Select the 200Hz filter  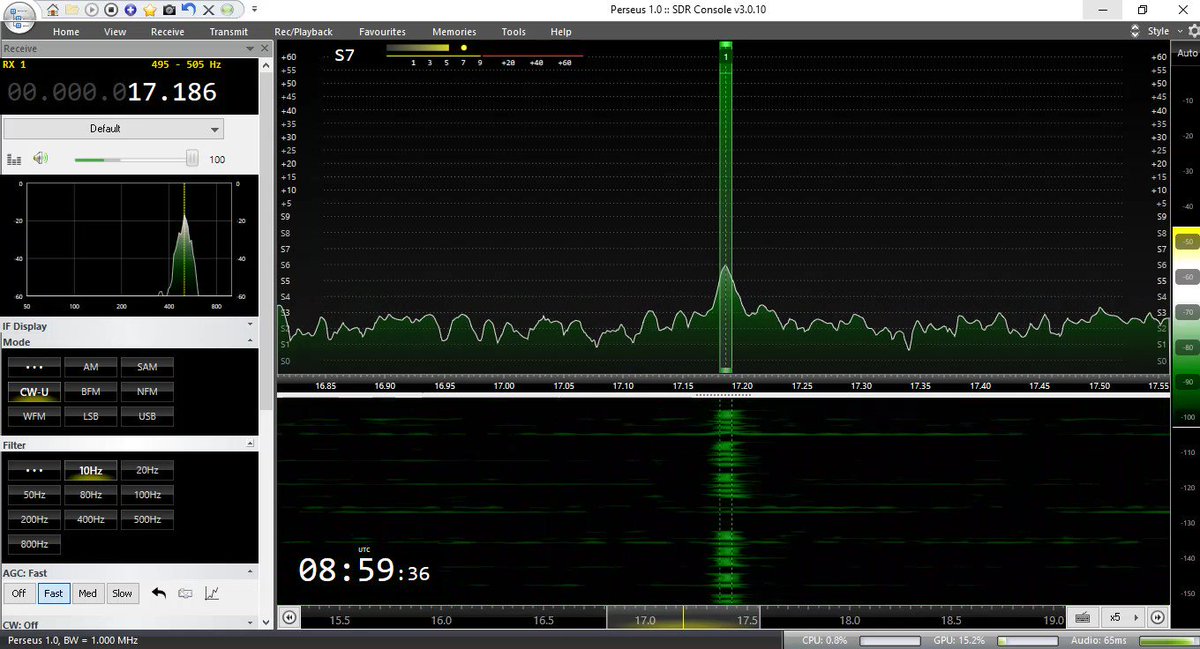[34, 520]
